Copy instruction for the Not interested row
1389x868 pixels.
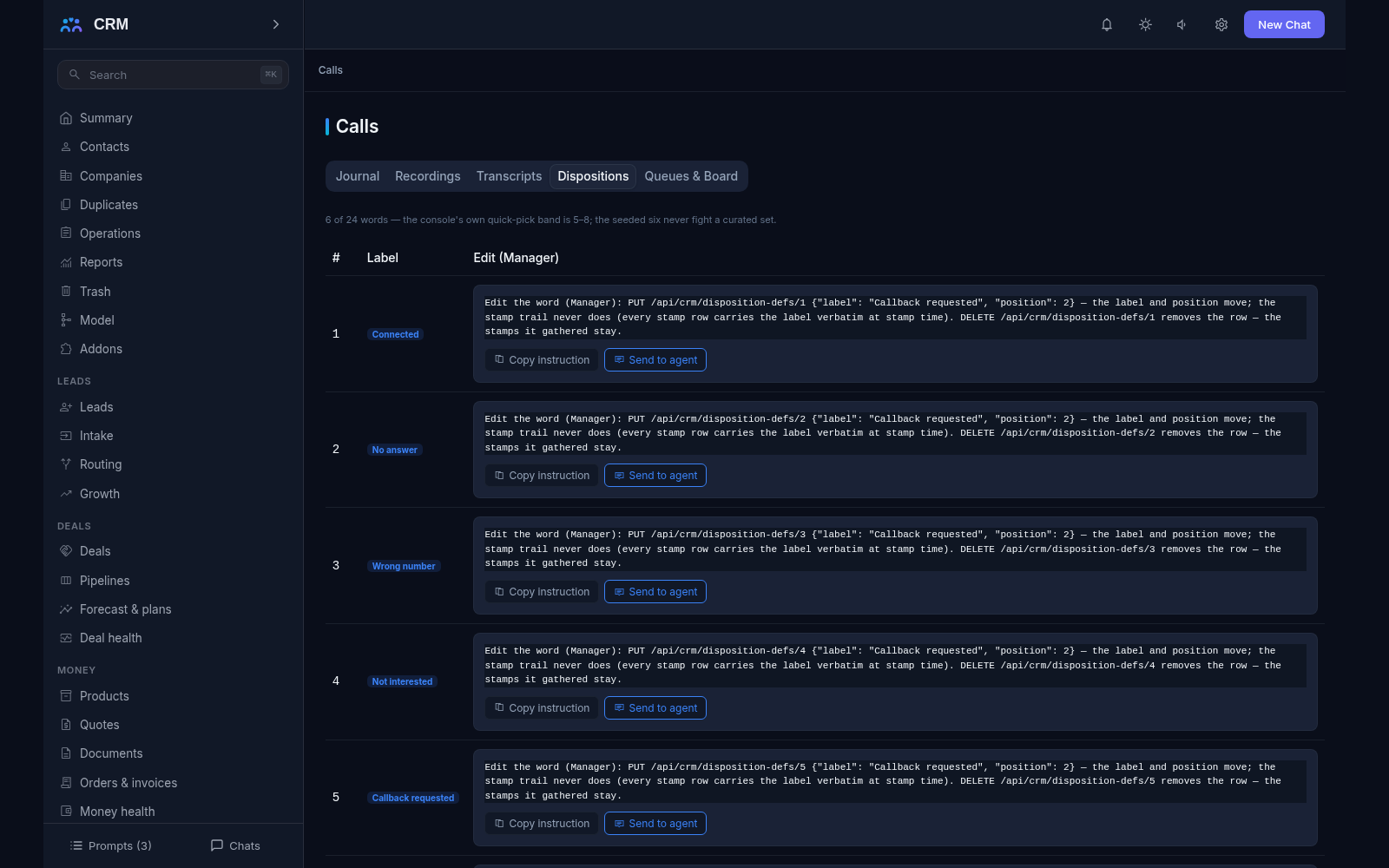542,708
